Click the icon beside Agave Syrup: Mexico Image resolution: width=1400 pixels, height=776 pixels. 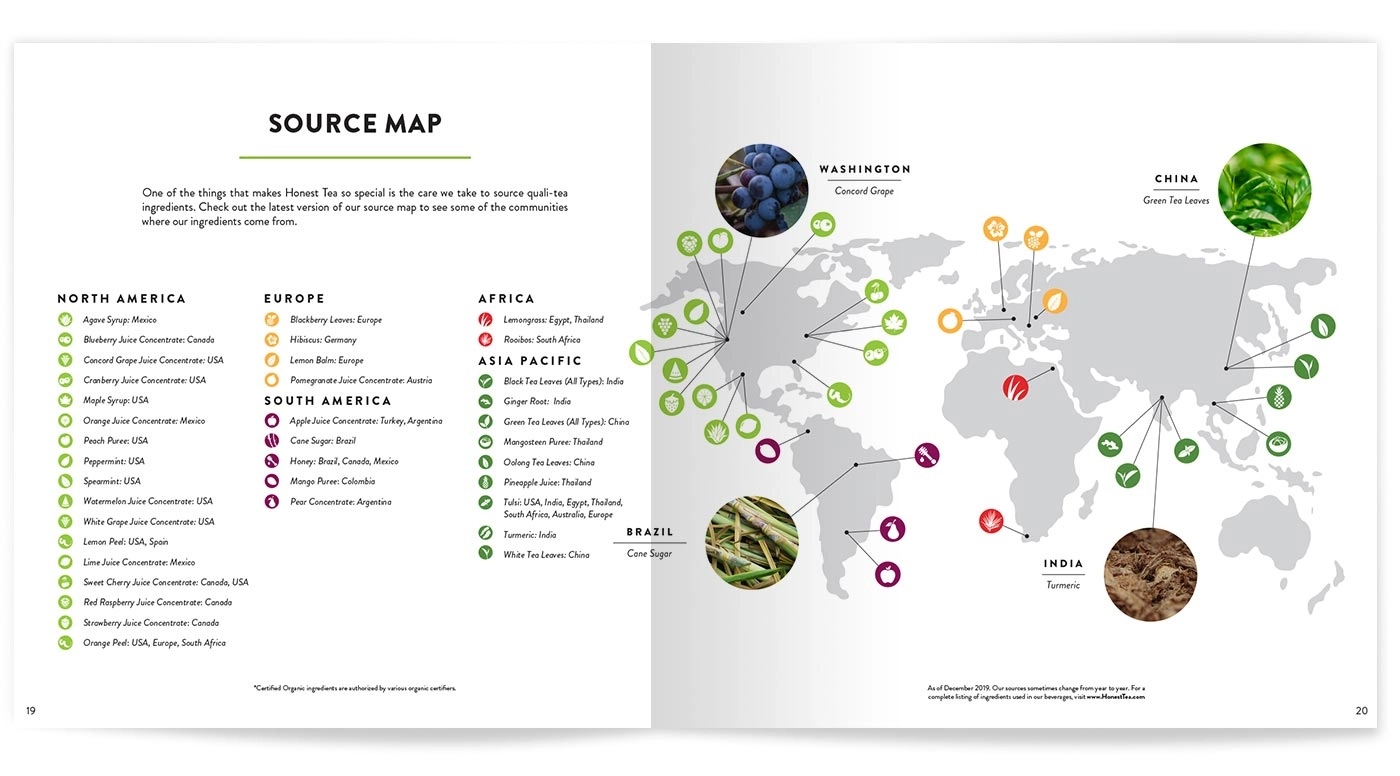(x=65, y=320)
